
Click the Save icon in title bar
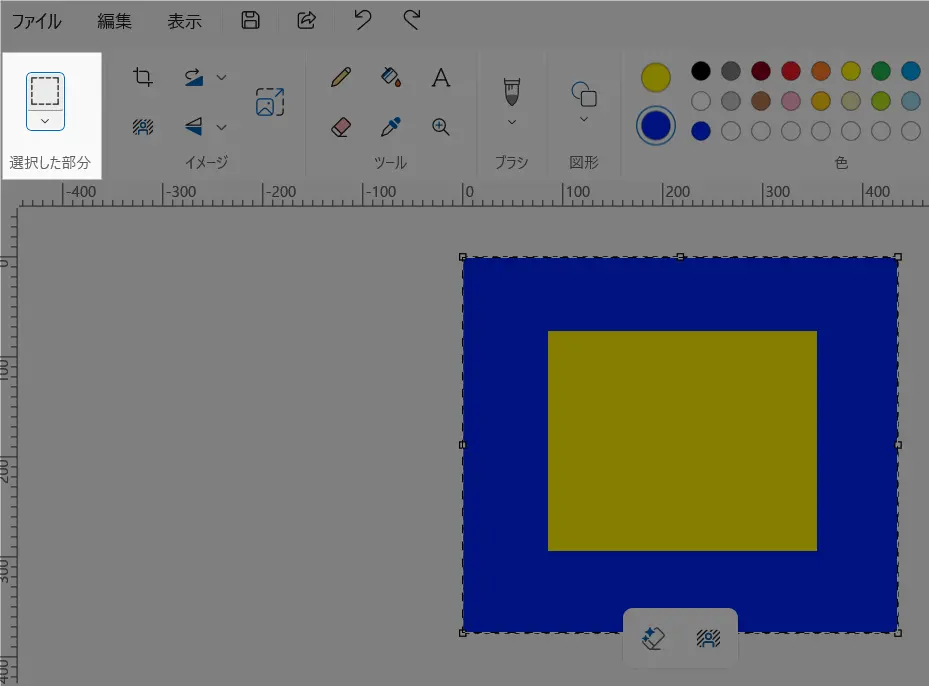251,20
